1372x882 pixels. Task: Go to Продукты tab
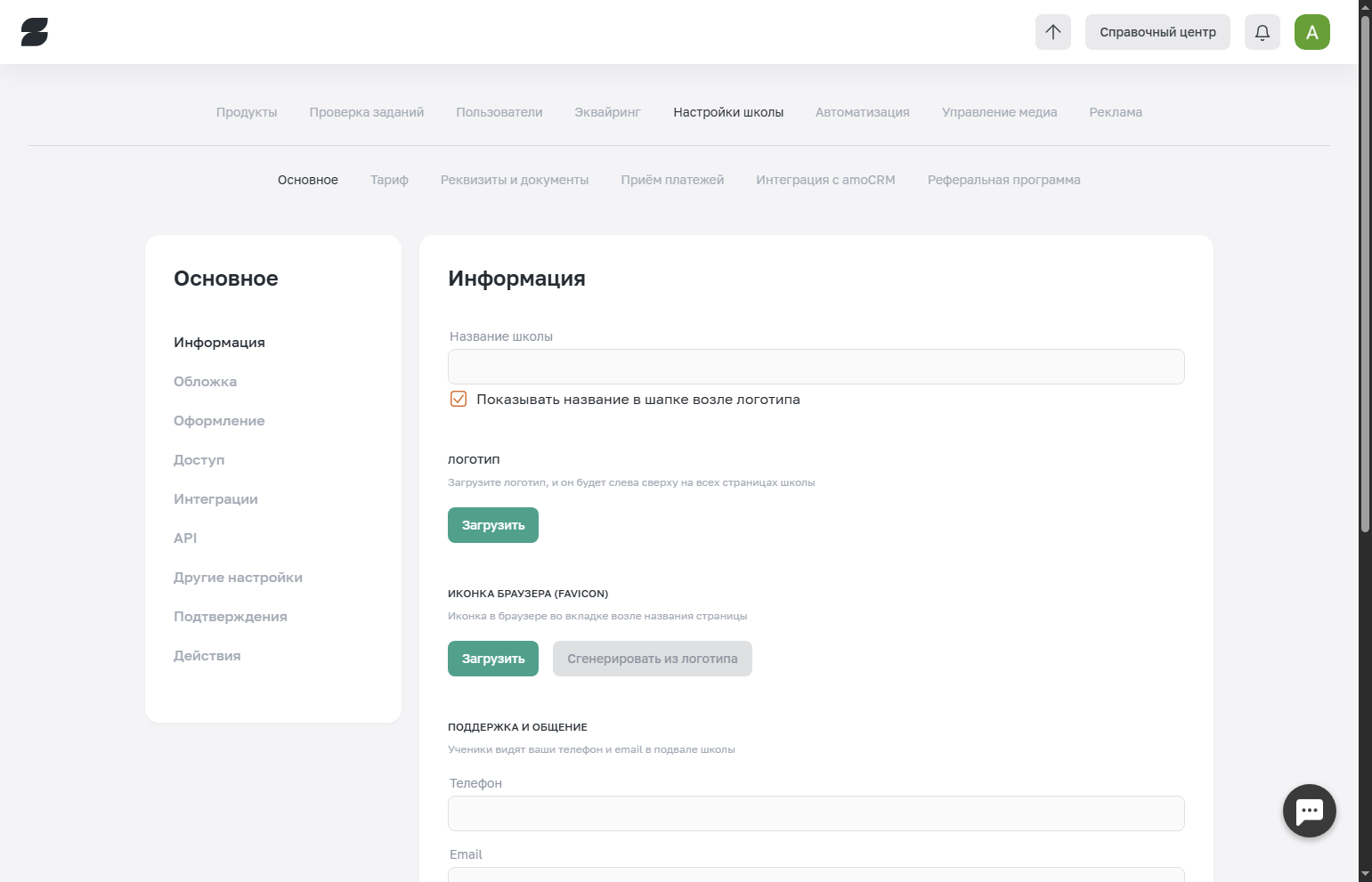tap(247, 112)
